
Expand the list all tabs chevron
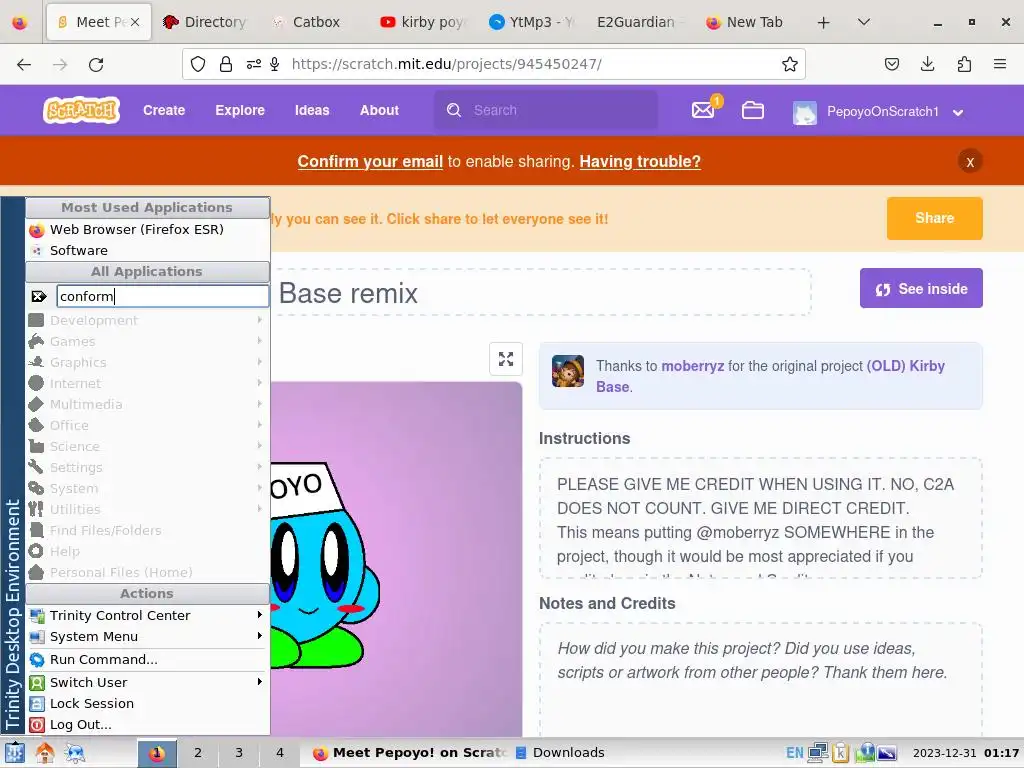tap(863, 22)
